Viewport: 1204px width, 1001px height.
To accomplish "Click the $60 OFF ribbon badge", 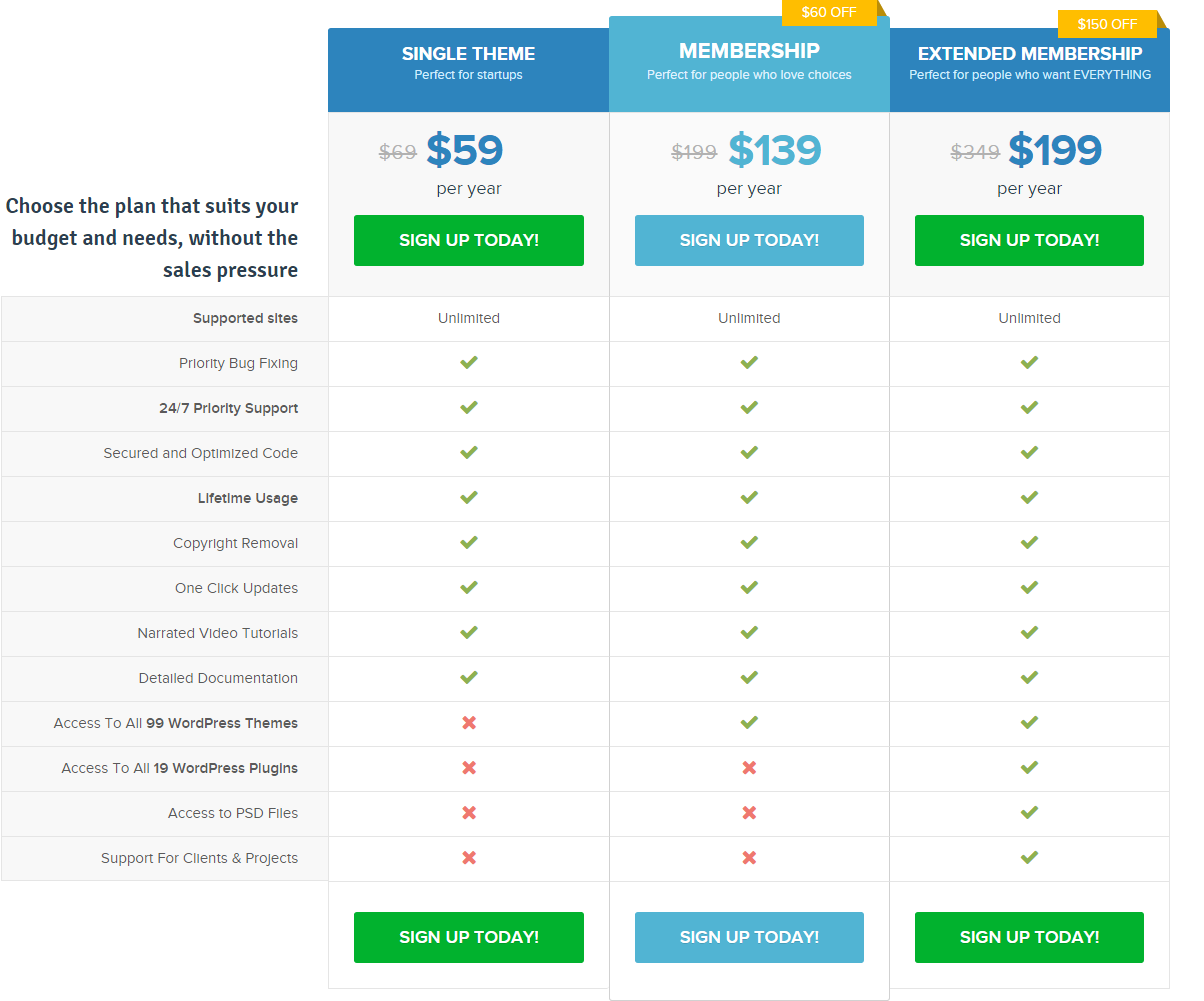I will tap(831, 12).
